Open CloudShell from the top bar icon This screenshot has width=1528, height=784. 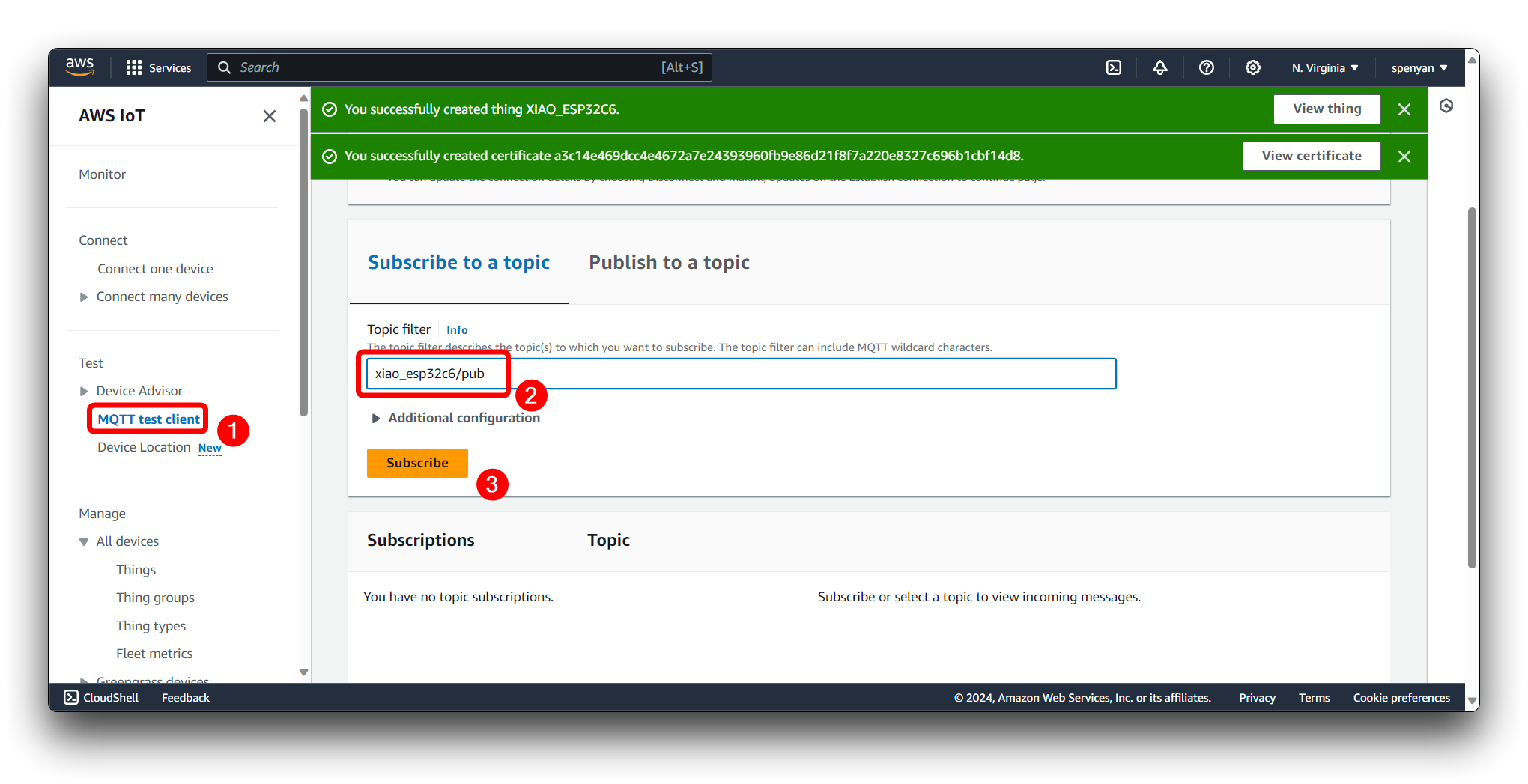[1114, 67]
